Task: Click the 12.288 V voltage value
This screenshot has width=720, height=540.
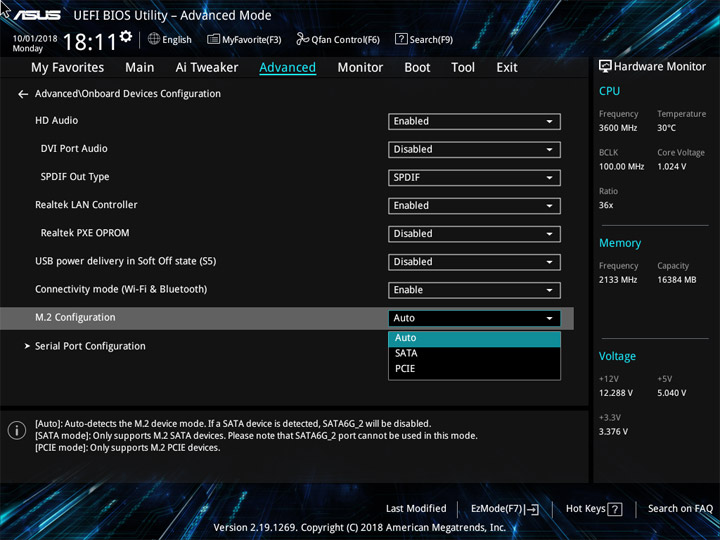Action: [615, 393]
